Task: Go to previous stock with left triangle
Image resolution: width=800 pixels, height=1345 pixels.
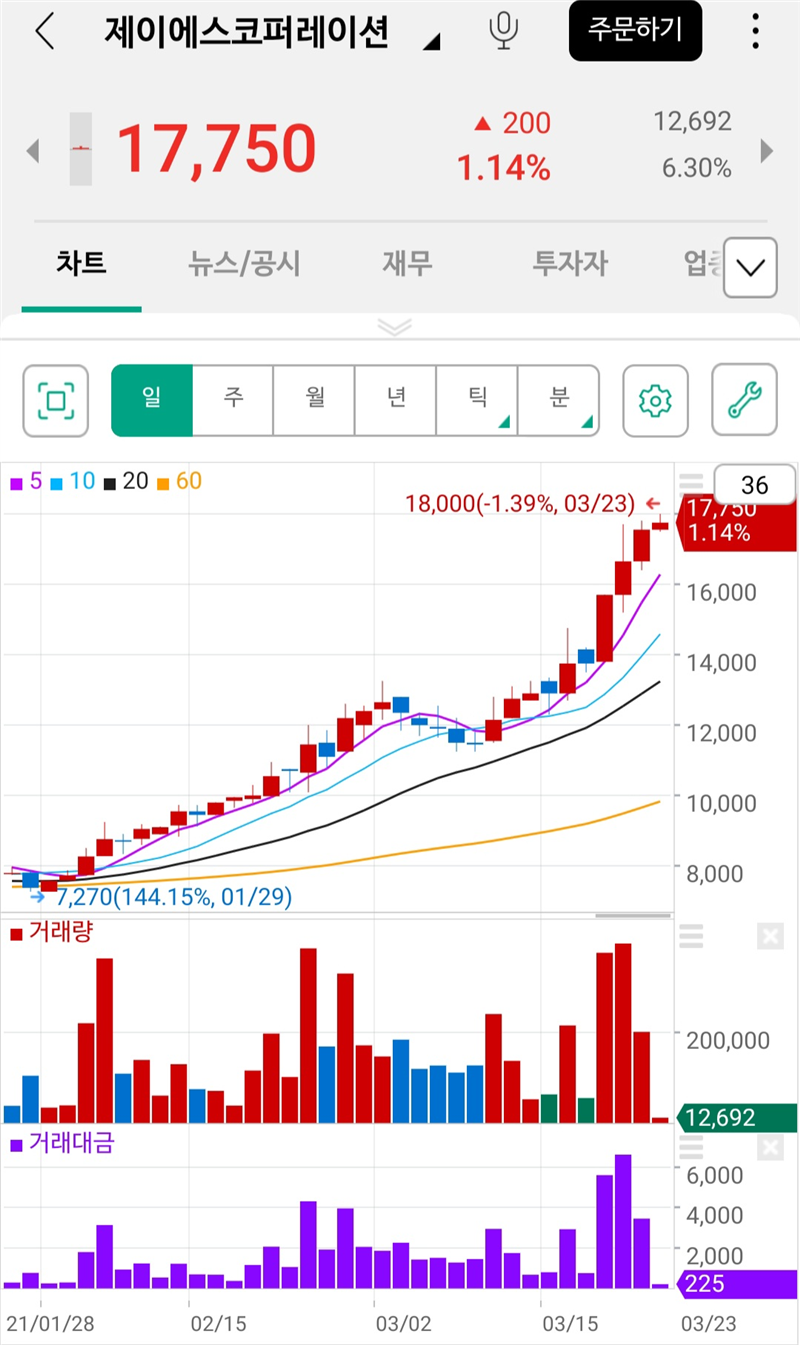Action: point(32,152)
